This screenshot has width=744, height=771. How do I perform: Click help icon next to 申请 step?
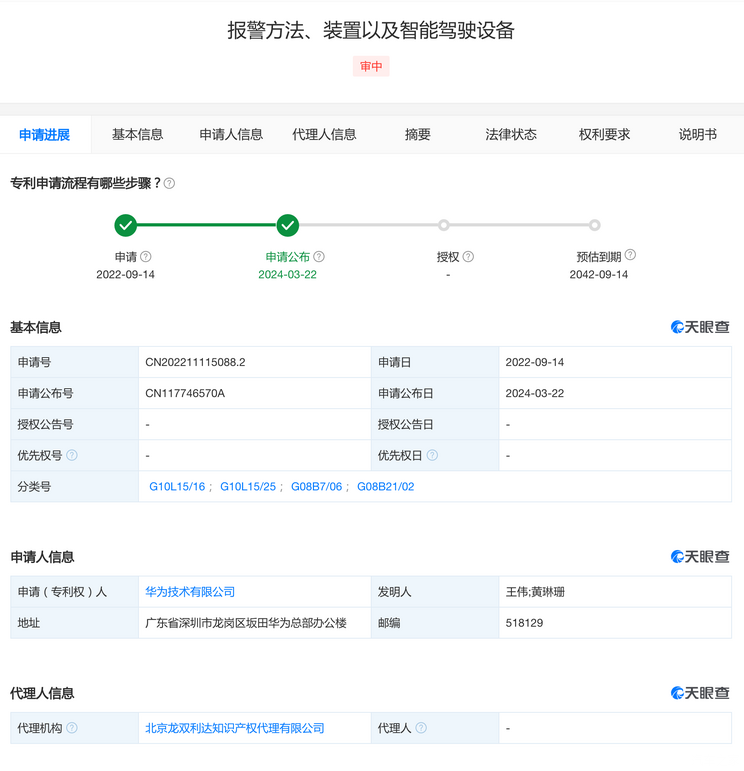[146, 257]
